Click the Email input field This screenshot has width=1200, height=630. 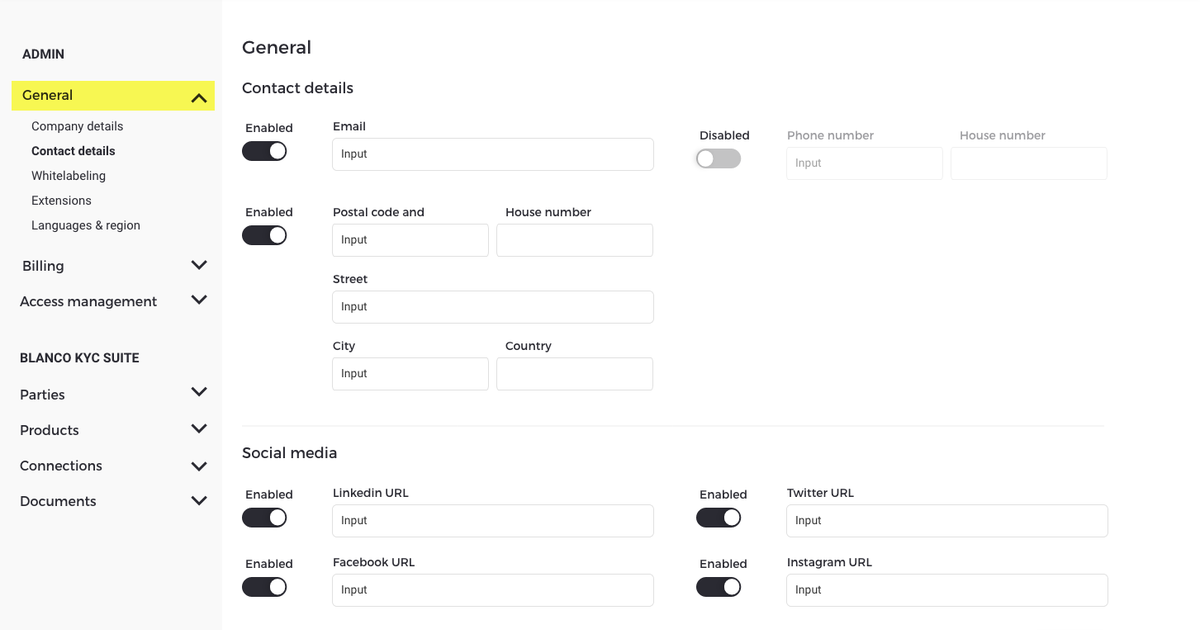click(493, 155)
